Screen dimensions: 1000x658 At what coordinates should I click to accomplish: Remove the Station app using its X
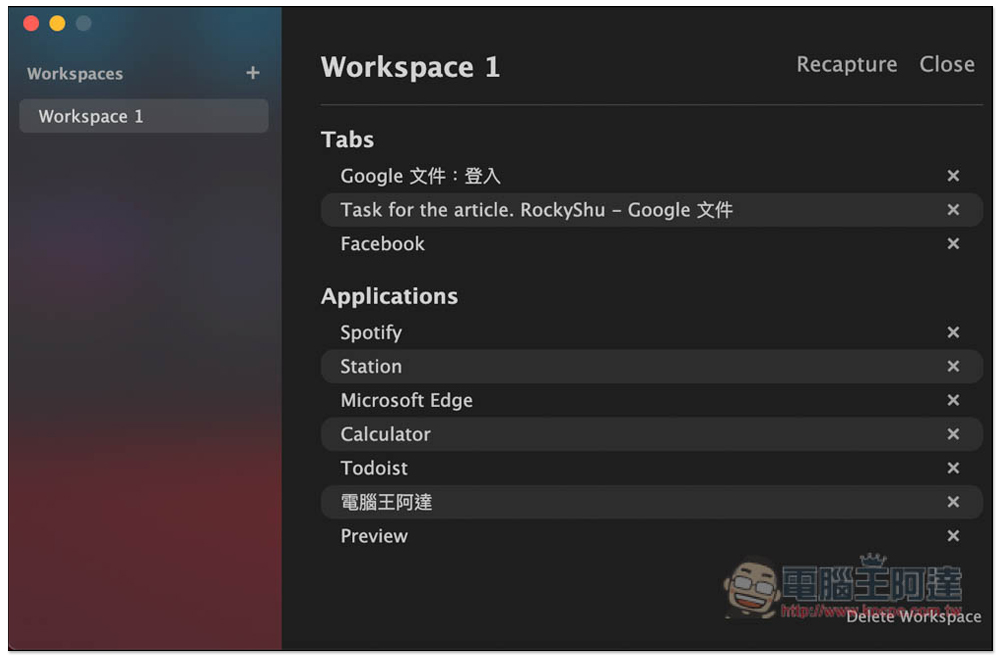tap(953, 367)
